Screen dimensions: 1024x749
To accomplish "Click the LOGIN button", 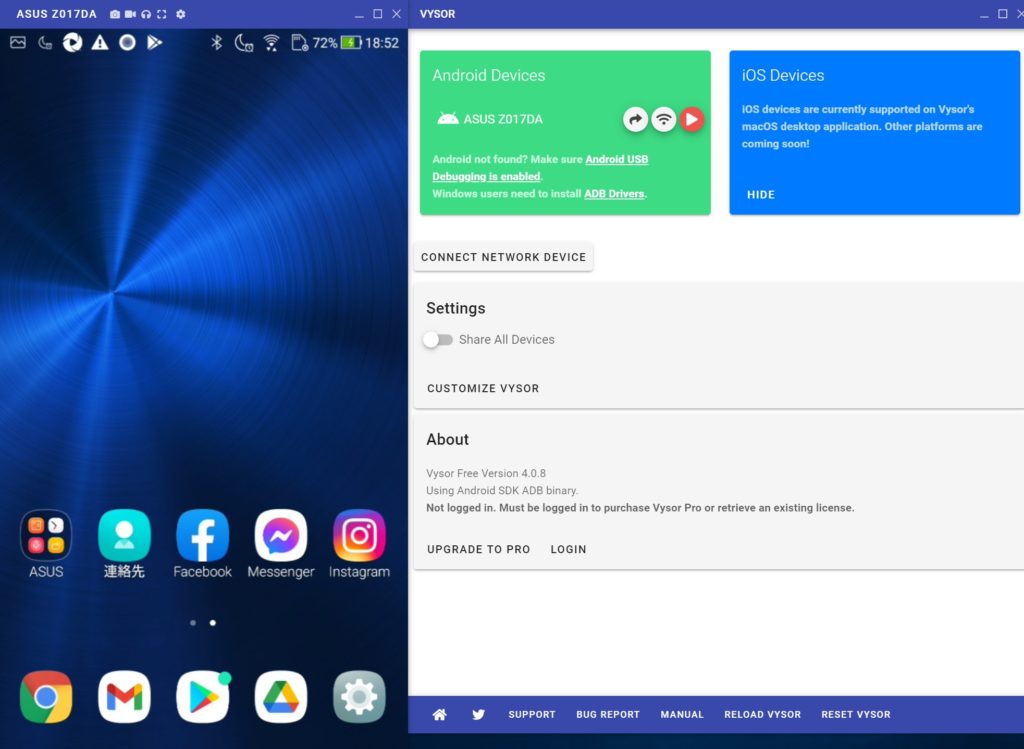I will click(x=568, y=550).
